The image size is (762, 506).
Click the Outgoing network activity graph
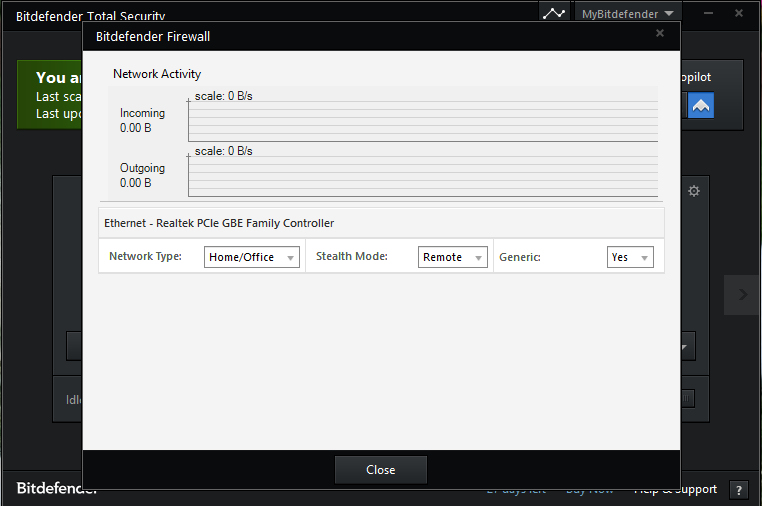[423, 175]
